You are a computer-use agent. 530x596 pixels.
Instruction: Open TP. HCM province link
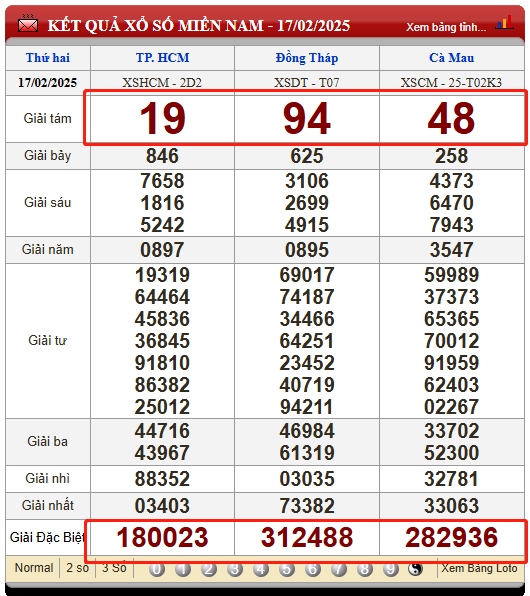(162, 58)
